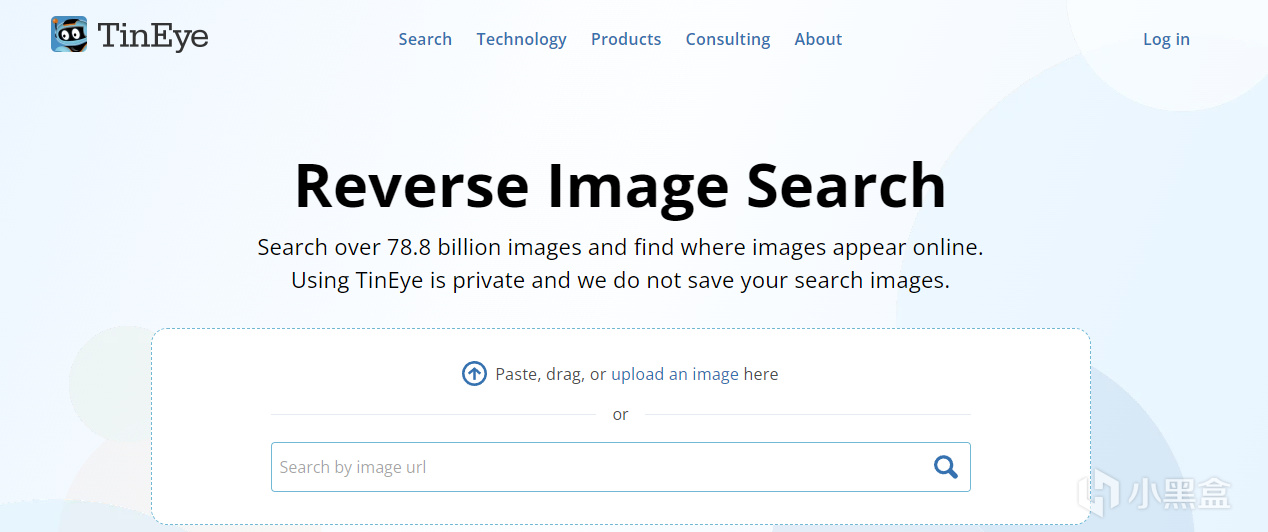1268x532 pixels.
Task: Click the Log in link
Action: coord(1166,39)
